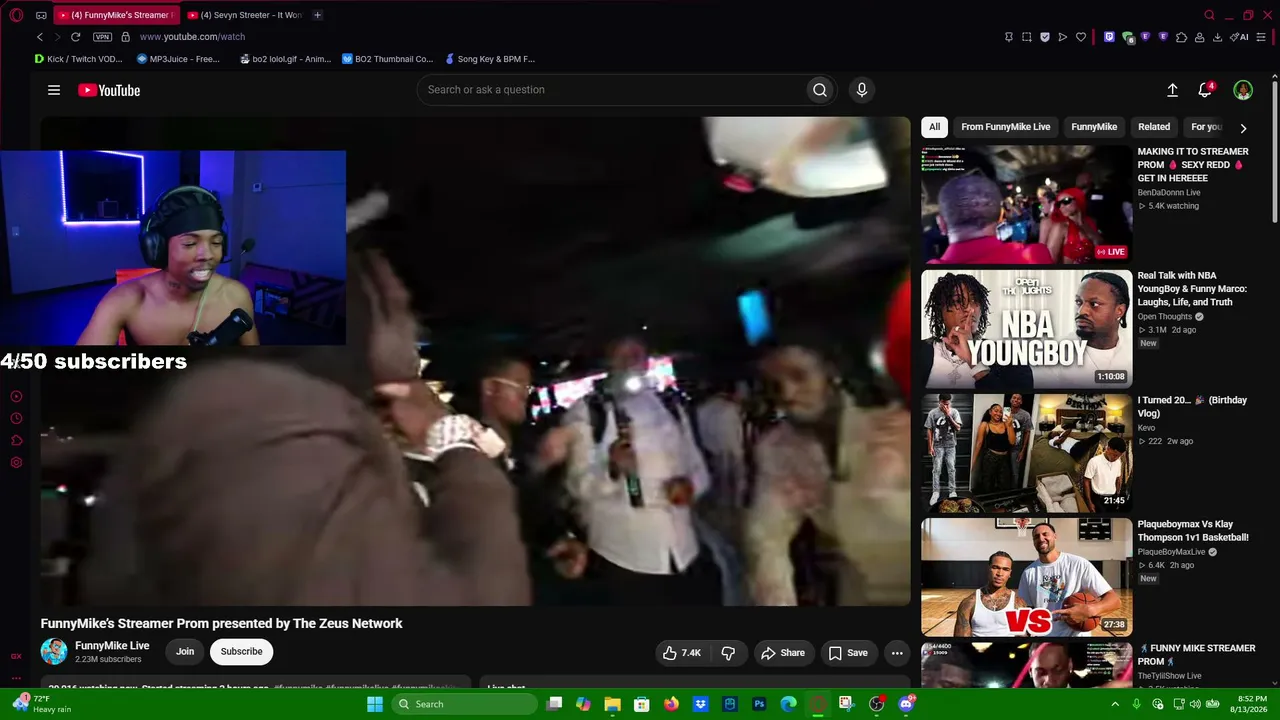Viewport: 1280px width, 720px height.
Task: Switch to FunnyMike's Streamer Prom tab
Action: click(115, 15)
